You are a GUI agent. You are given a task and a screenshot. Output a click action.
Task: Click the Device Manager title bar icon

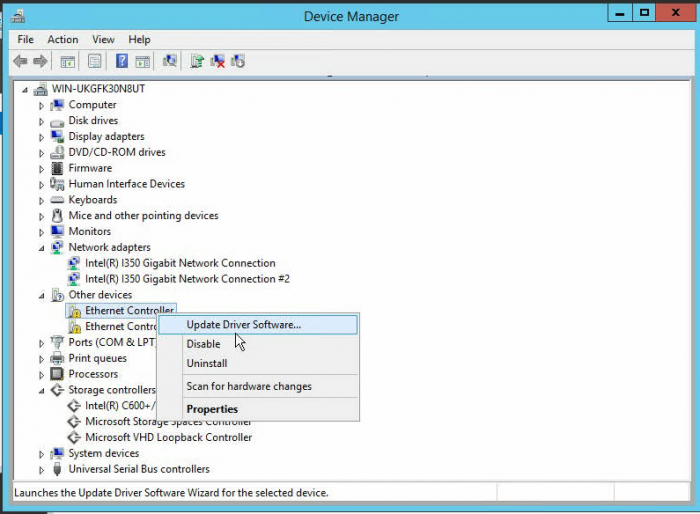point(18,17)
